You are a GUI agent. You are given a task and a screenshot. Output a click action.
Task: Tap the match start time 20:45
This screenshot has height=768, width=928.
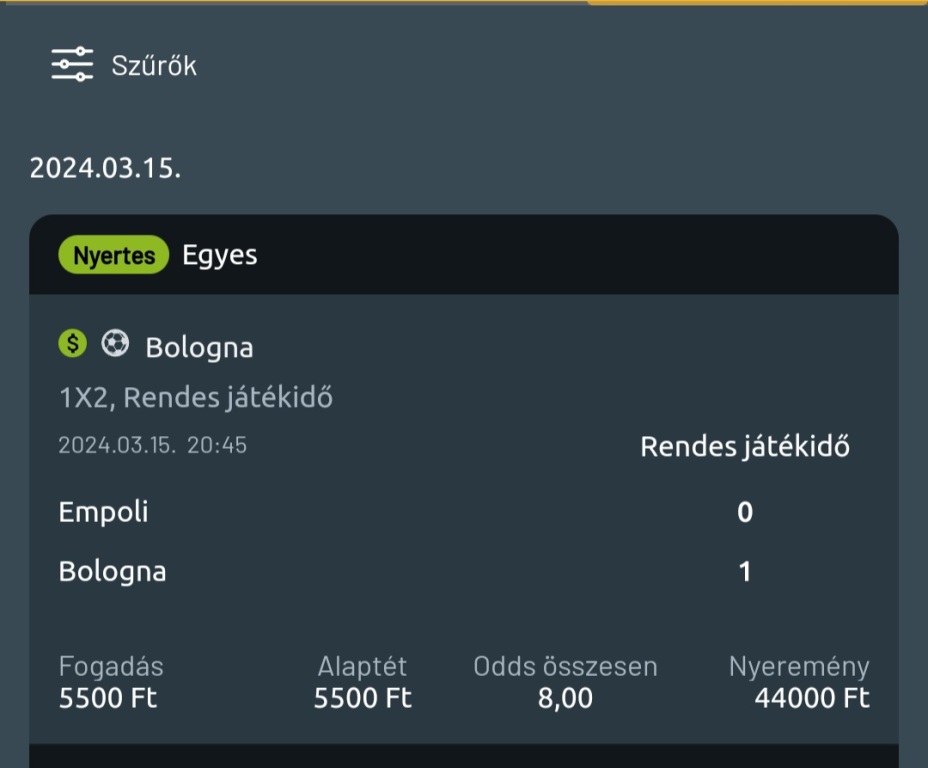(217, 445)
